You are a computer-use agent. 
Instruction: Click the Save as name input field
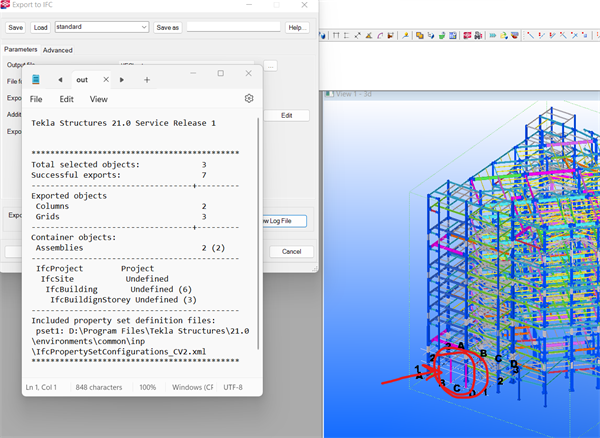233,27
